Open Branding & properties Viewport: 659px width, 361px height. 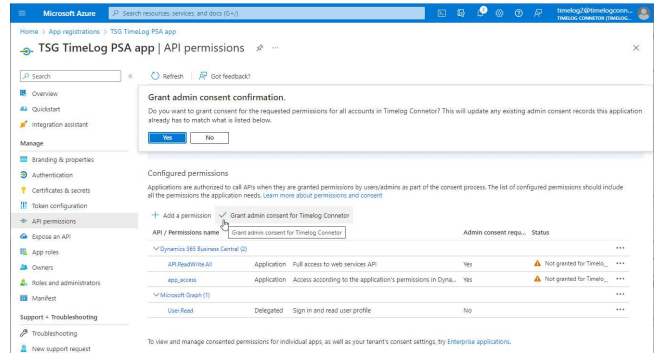[x=63, y=160]
